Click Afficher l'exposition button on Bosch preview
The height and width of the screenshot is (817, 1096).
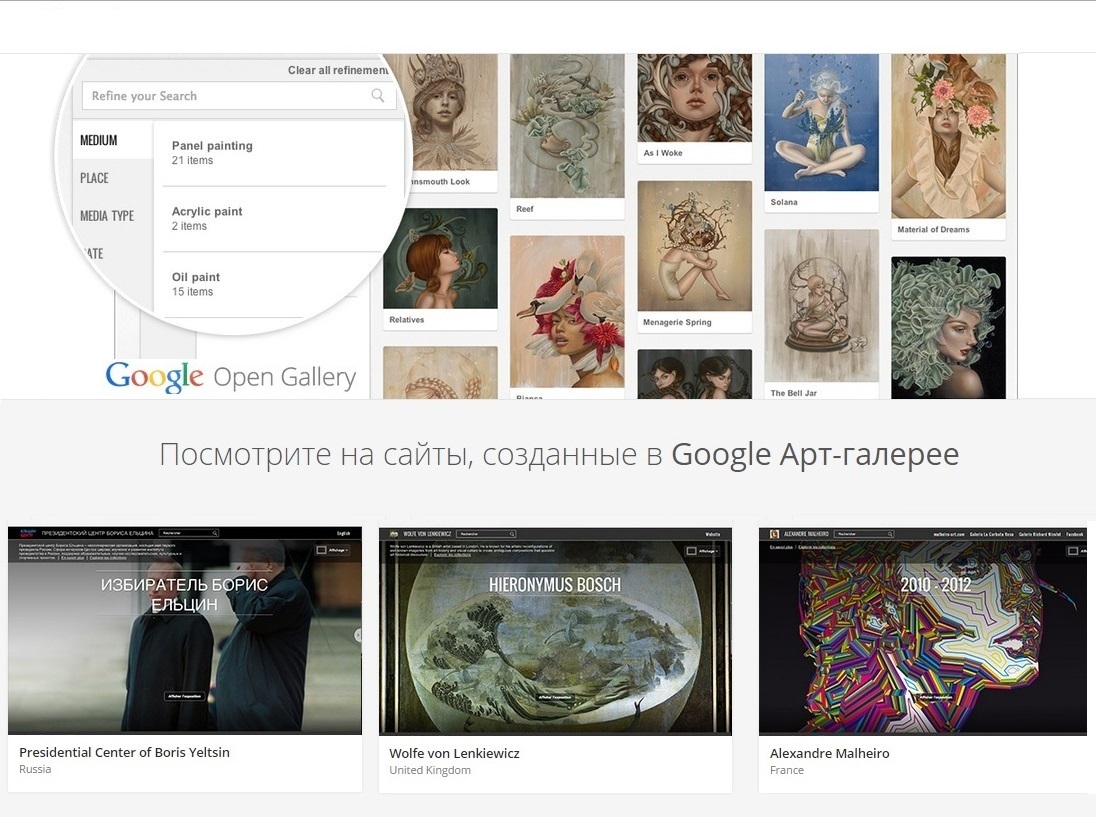[555, 697]
